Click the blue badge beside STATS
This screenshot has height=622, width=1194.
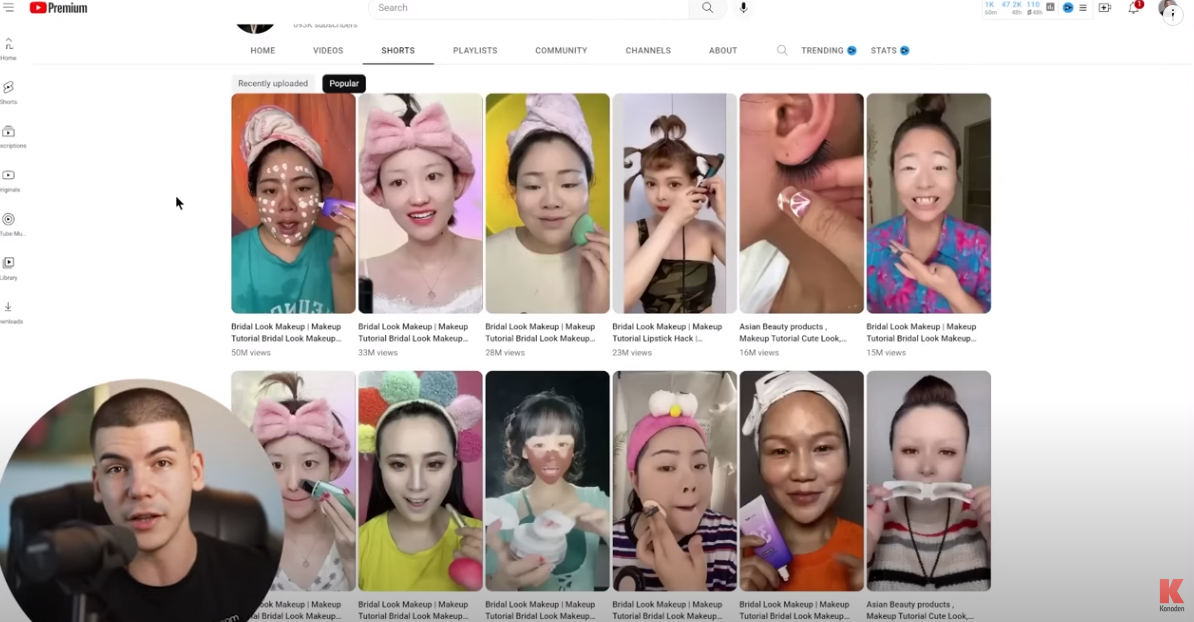[905, 50]
